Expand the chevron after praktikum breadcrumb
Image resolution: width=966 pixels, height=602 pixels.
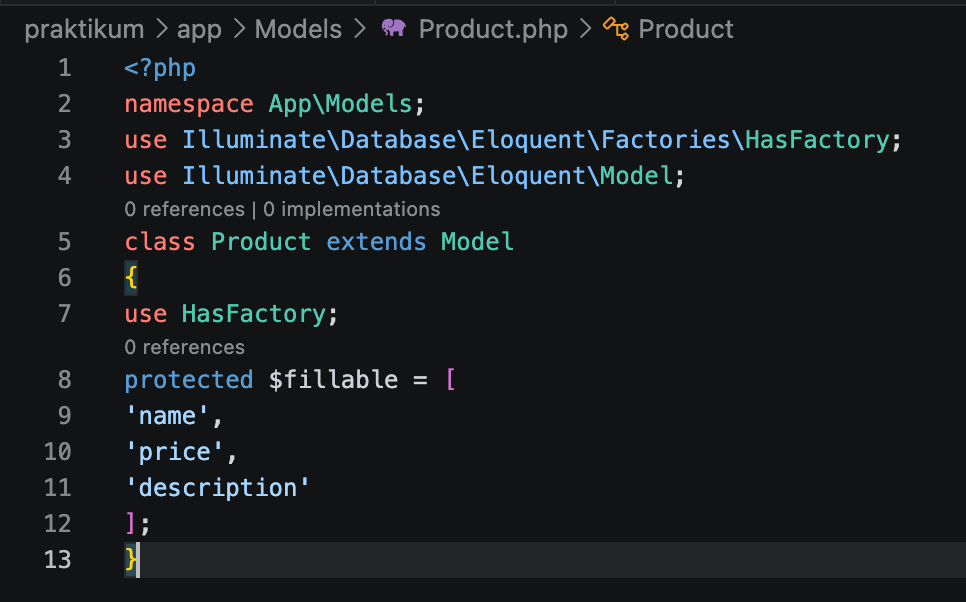point(161,29)
